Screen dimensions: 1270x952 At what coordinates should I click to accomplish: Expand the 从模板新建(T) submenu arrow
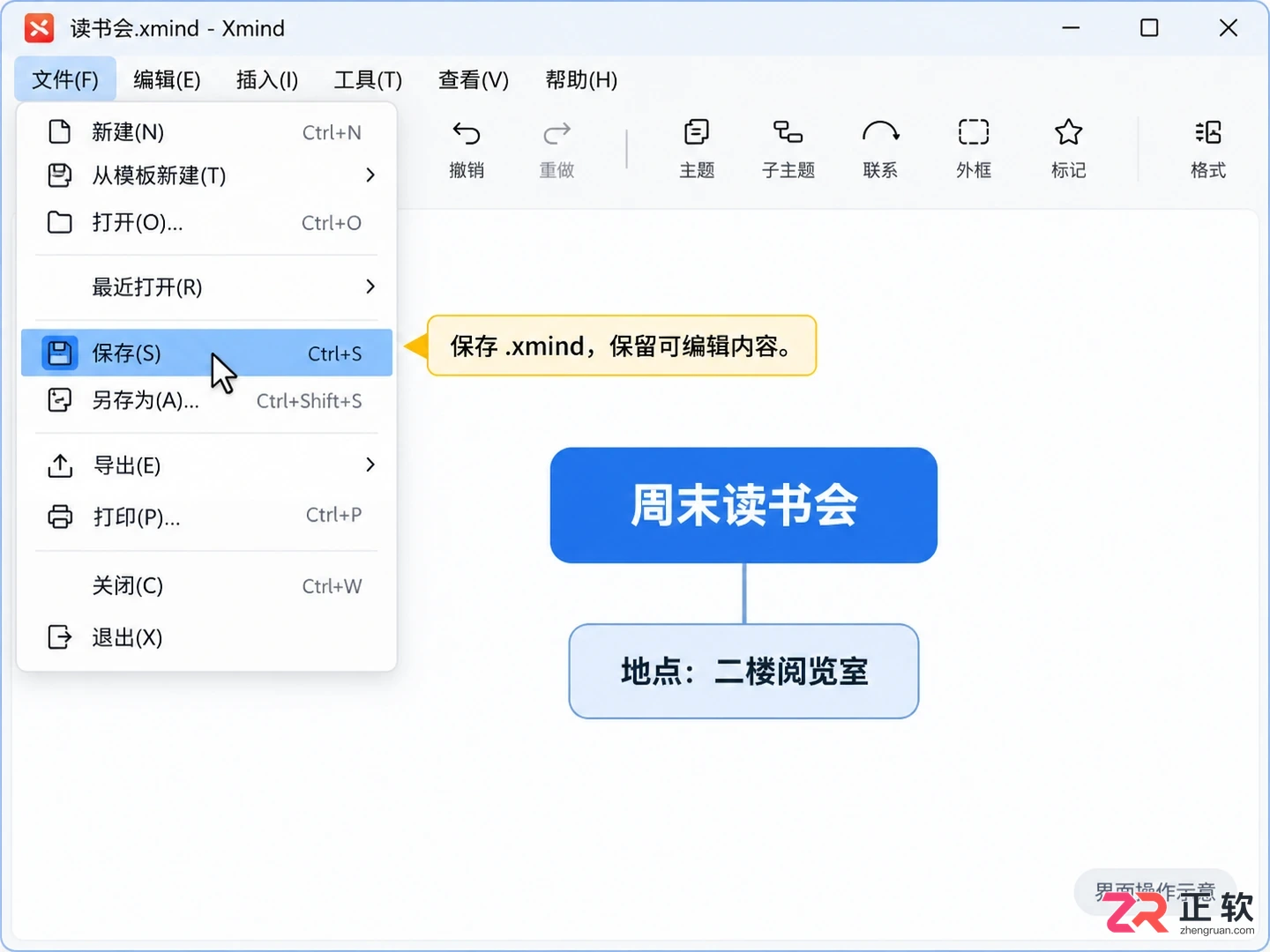pyautogui.click(x=370, y=175)
